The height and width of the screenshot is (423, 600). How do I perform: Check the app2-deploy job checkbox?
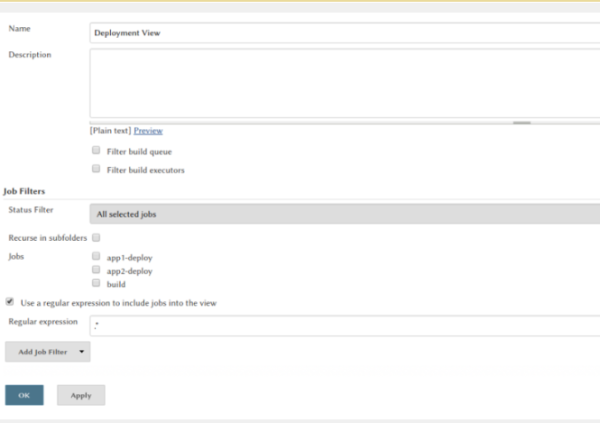(x=96, y=270)
